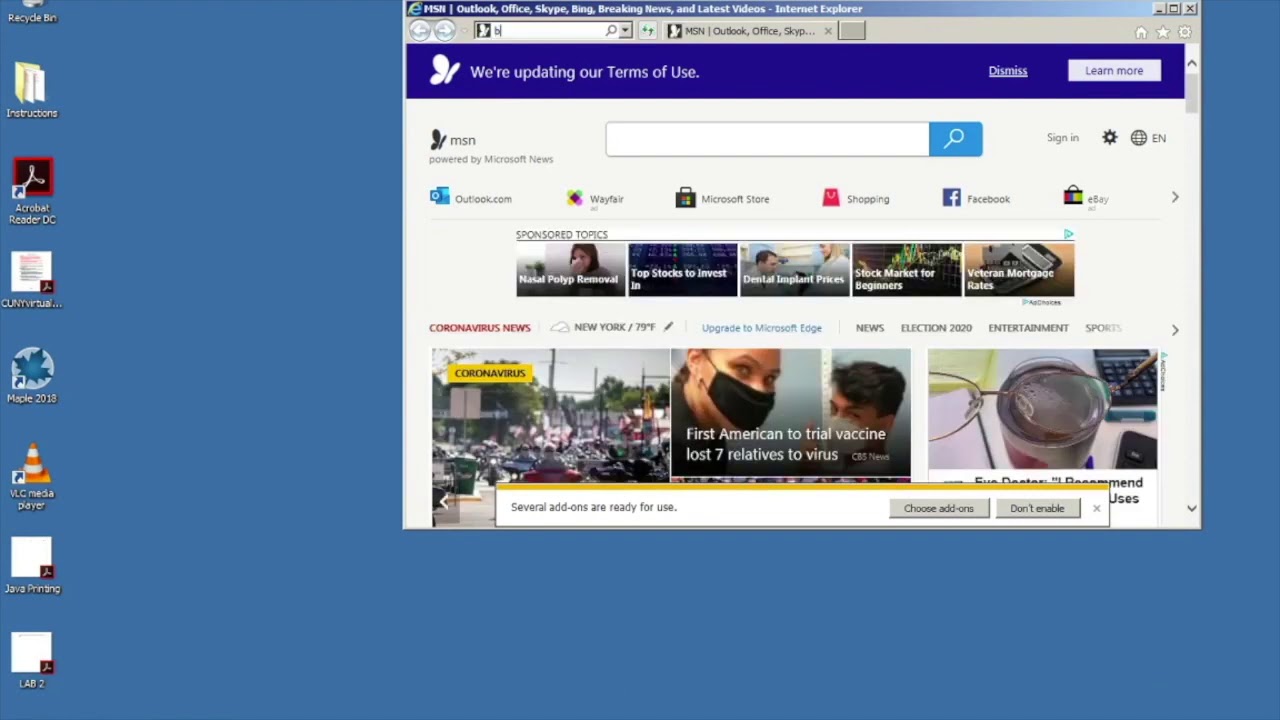Open the Outlook.com shortcut

click(x=471, y=198)
